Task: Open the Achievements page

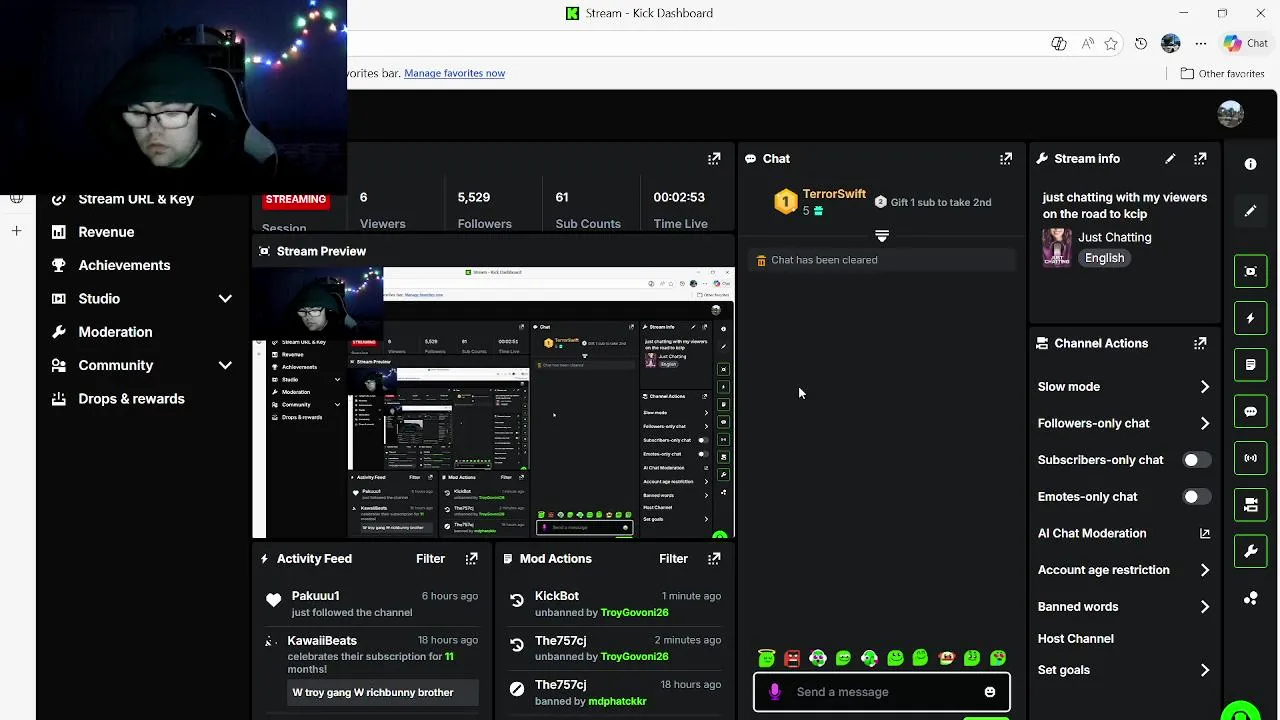Action: 124,265
